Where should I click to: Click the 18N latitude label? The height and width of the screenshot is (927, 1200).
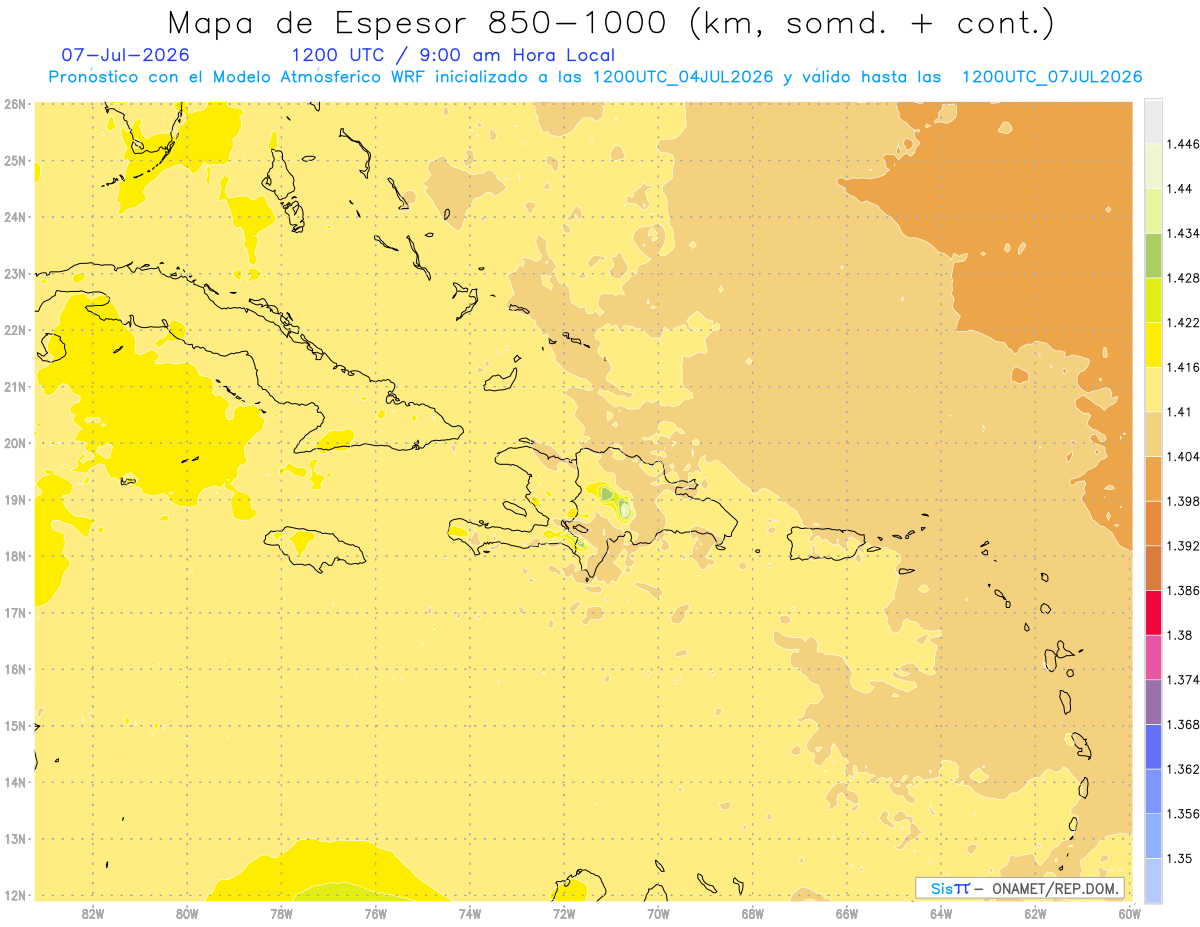pos(15,556)
